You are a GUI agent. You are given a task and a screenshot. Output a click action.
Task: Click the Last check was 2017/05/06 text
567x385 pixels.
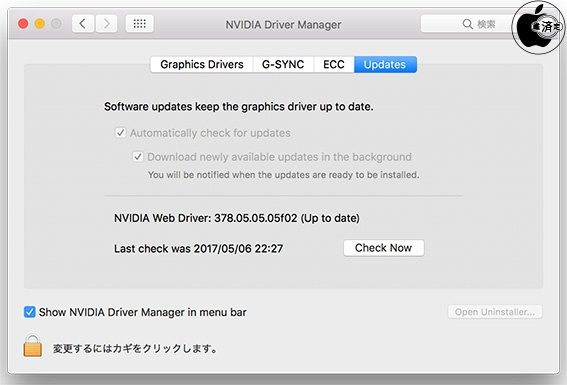tap(199, 249)
